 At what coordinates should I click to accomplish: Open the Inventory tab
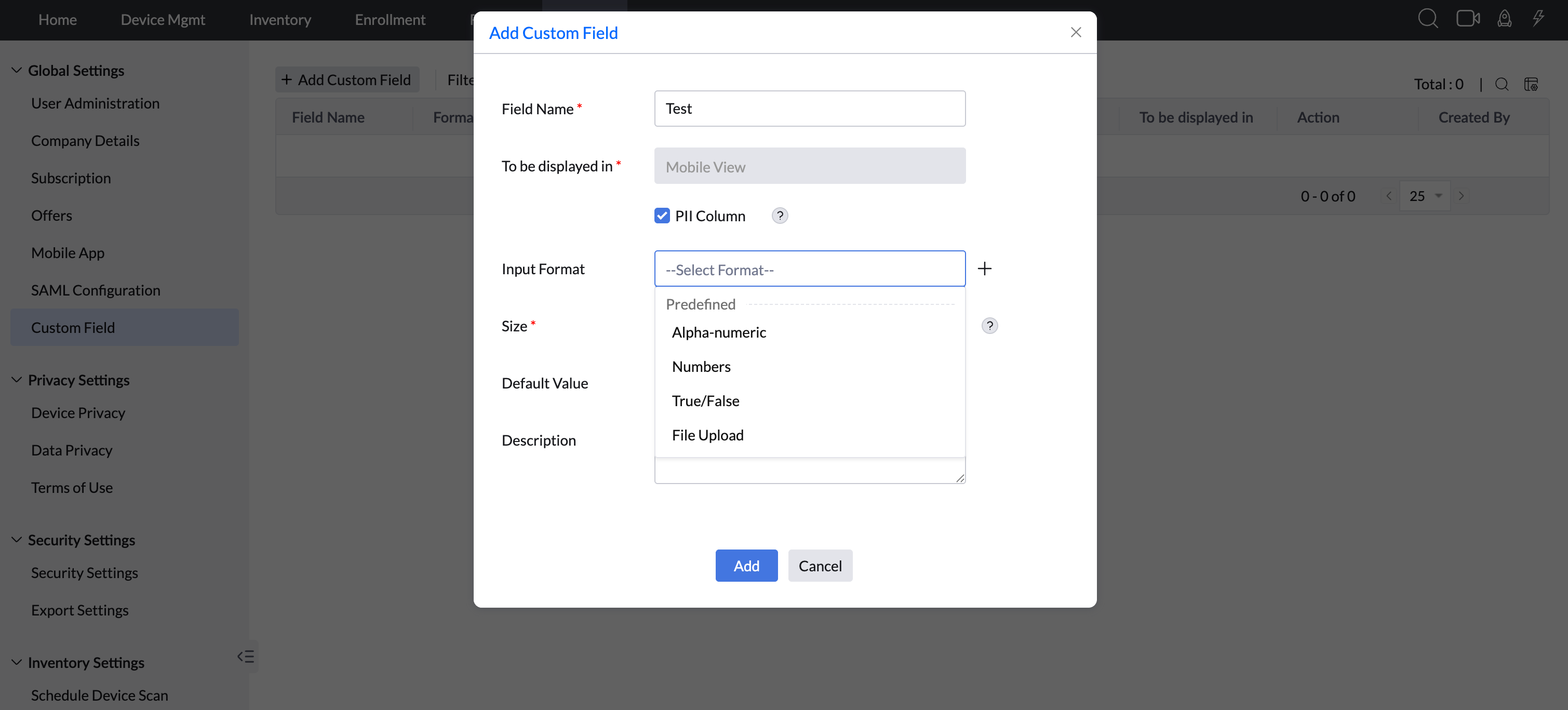click(280, 20)
